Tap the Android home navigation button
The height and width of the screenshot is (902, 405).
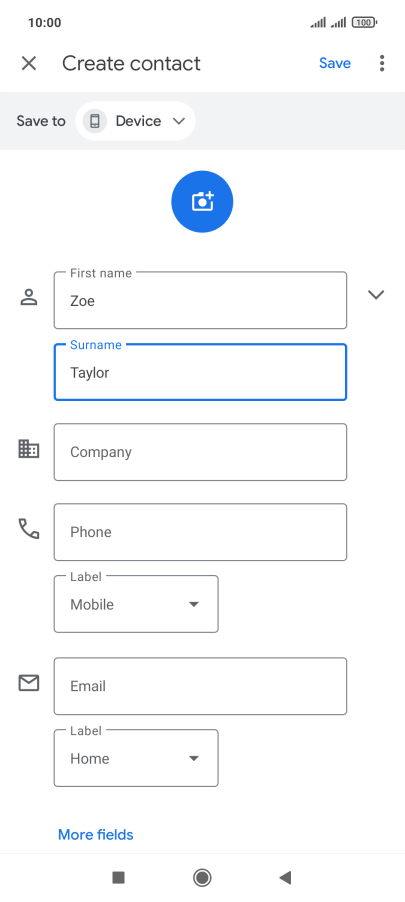pos(202,877)
